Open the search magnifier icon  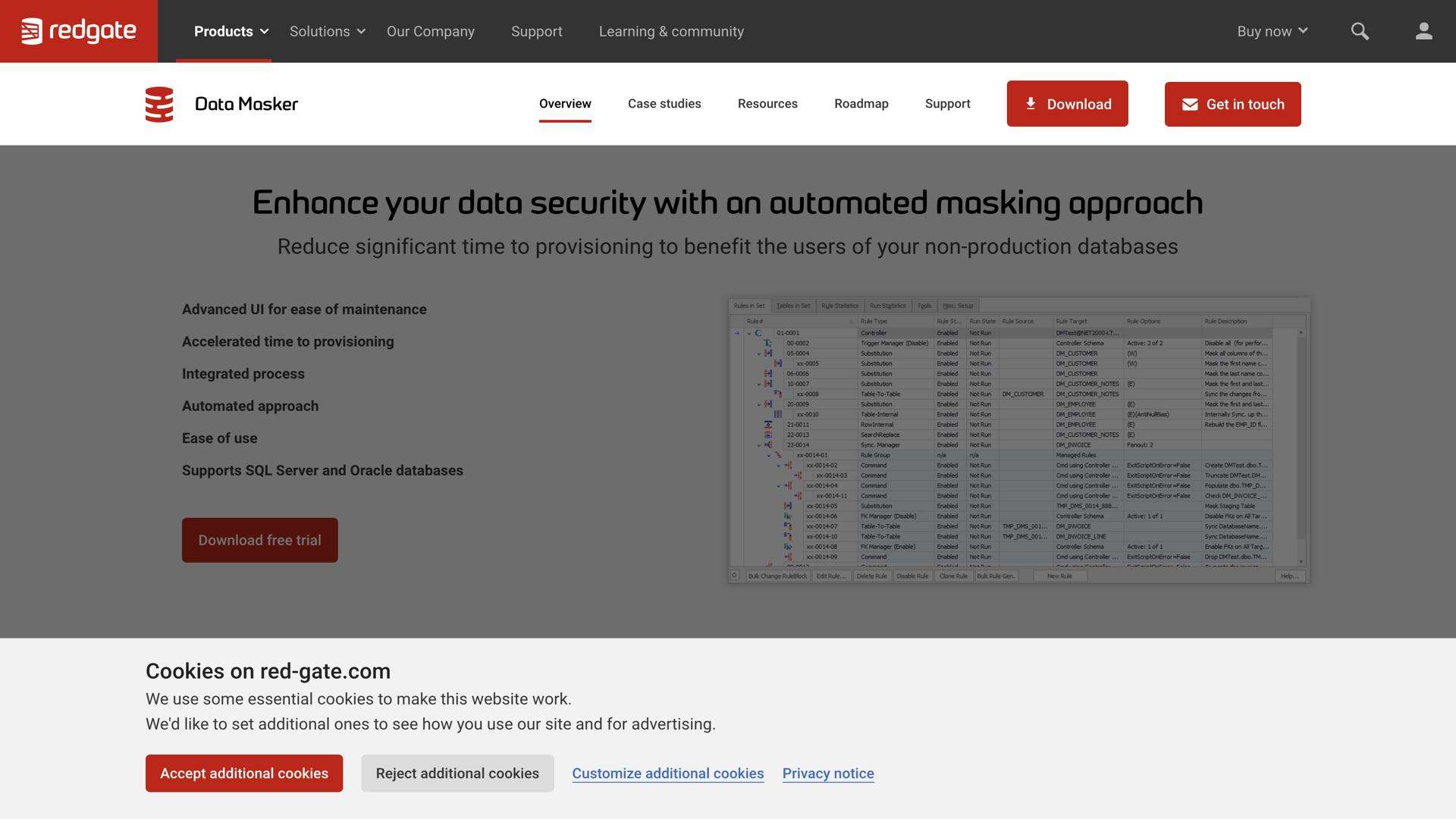click(x=1360, y=31)
